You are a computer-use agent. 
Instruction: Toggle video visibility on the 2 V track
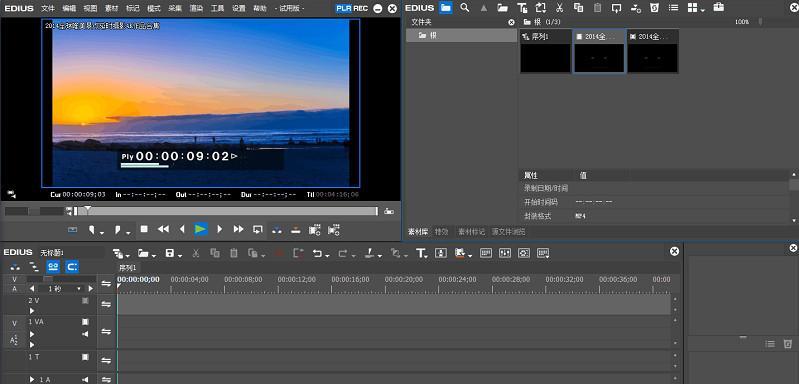point(86,301)
